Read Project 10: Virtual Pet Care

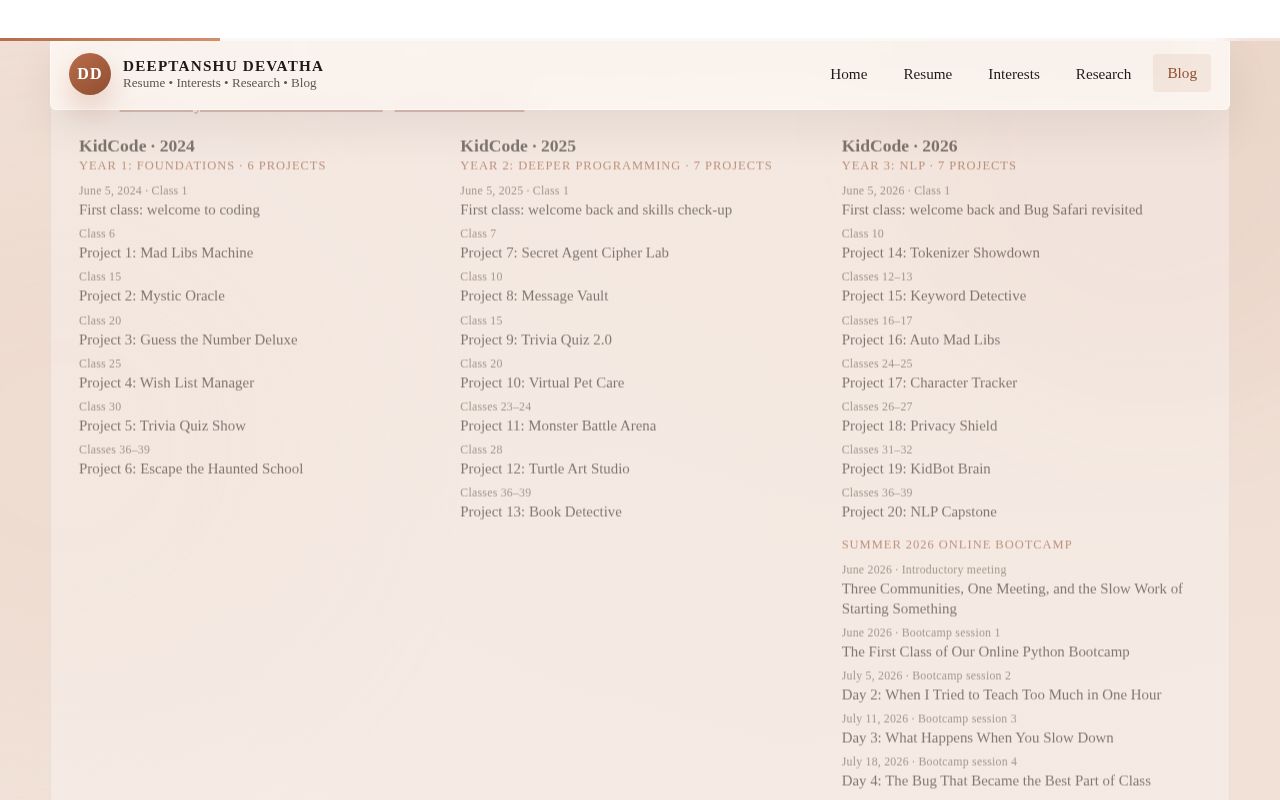click(x=542, y=383)
